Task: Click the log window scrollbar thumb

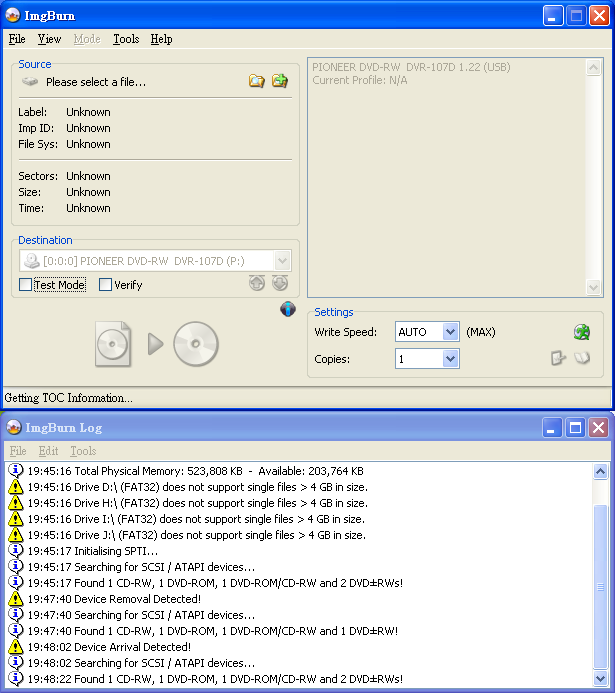Action: (x=600, y=586)
